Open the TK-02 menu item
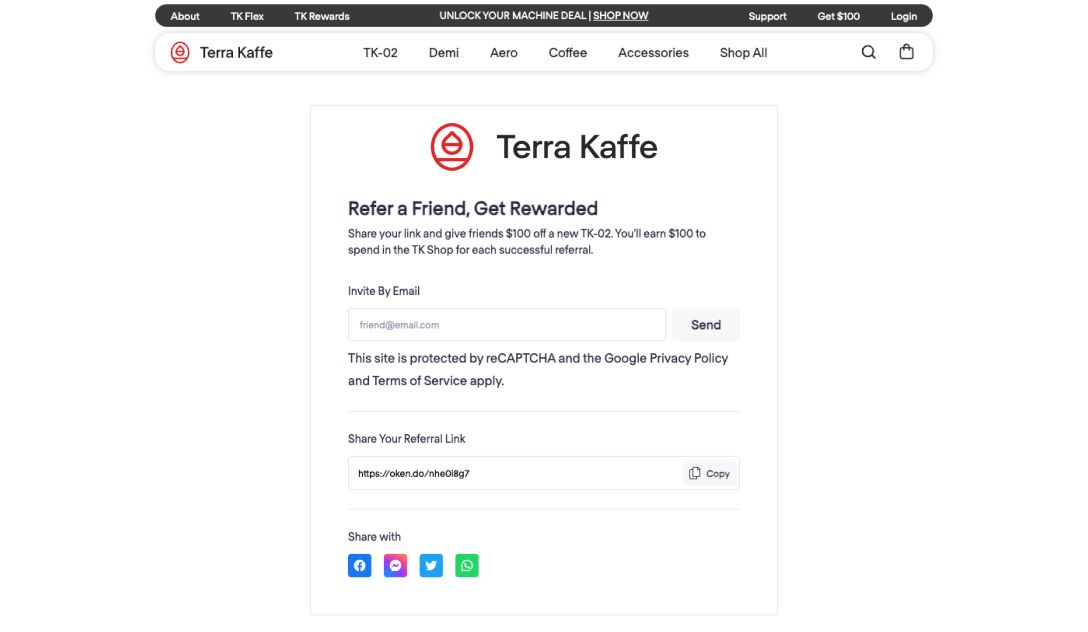Screen dimensions: 1088x632 pyautogui.click(x=380, y=53)
